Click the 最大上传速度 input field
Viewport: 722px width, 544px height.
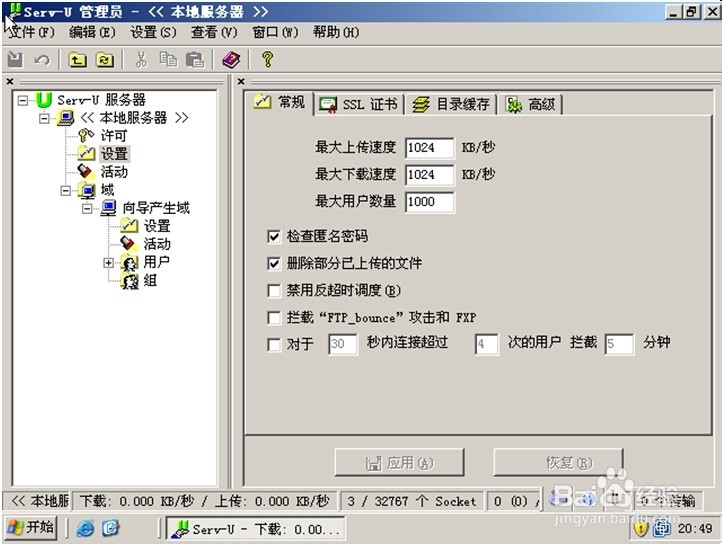[x=430, y=148]
